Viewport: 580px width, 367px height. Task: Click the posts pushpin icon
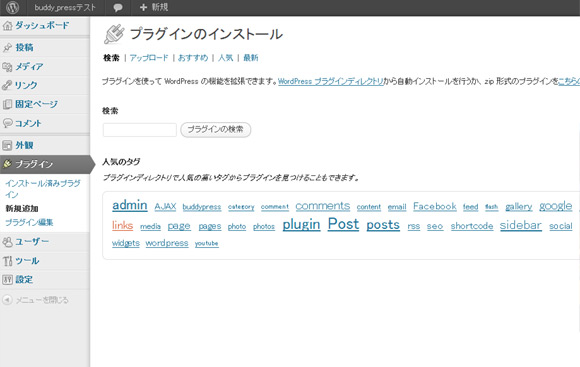pos(7,48)
